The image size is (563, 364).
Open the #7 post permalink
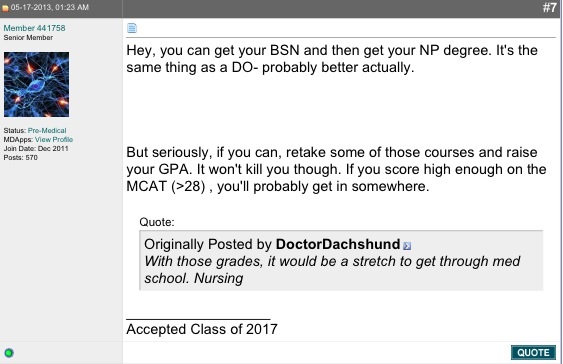tap(550, 7)
